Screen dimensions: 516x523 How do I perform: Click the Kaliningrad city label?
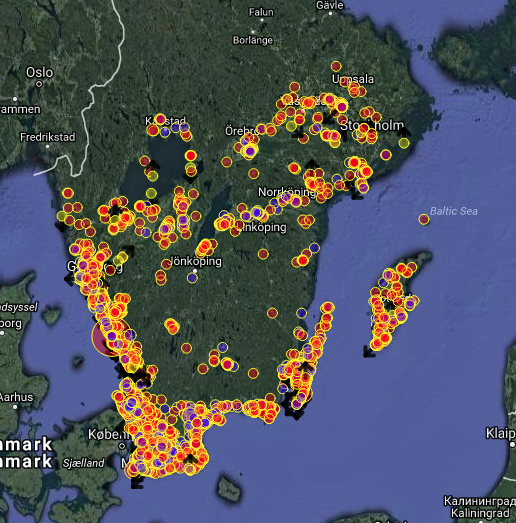(x=480, y=513)
